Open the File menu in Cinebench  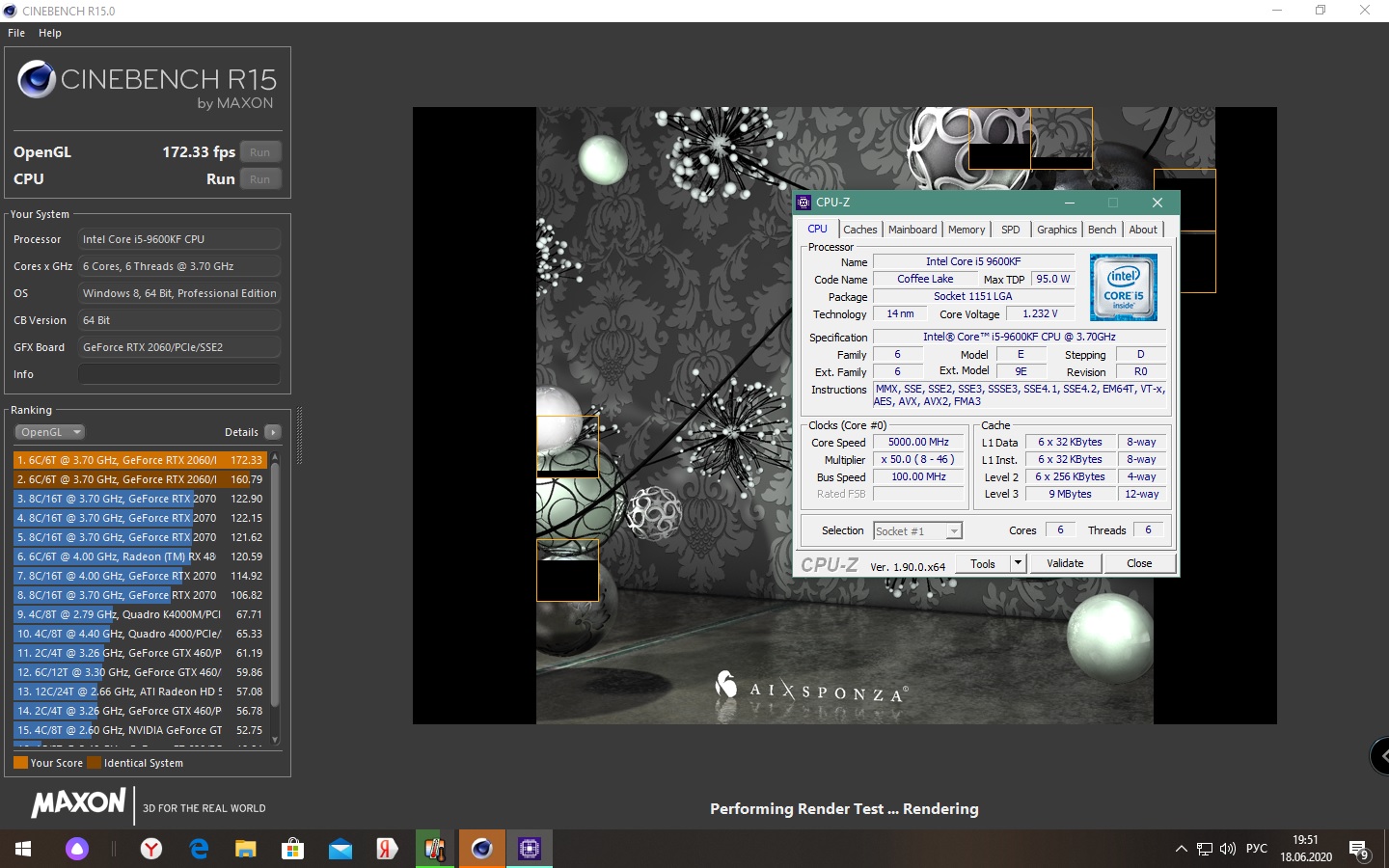16,33
